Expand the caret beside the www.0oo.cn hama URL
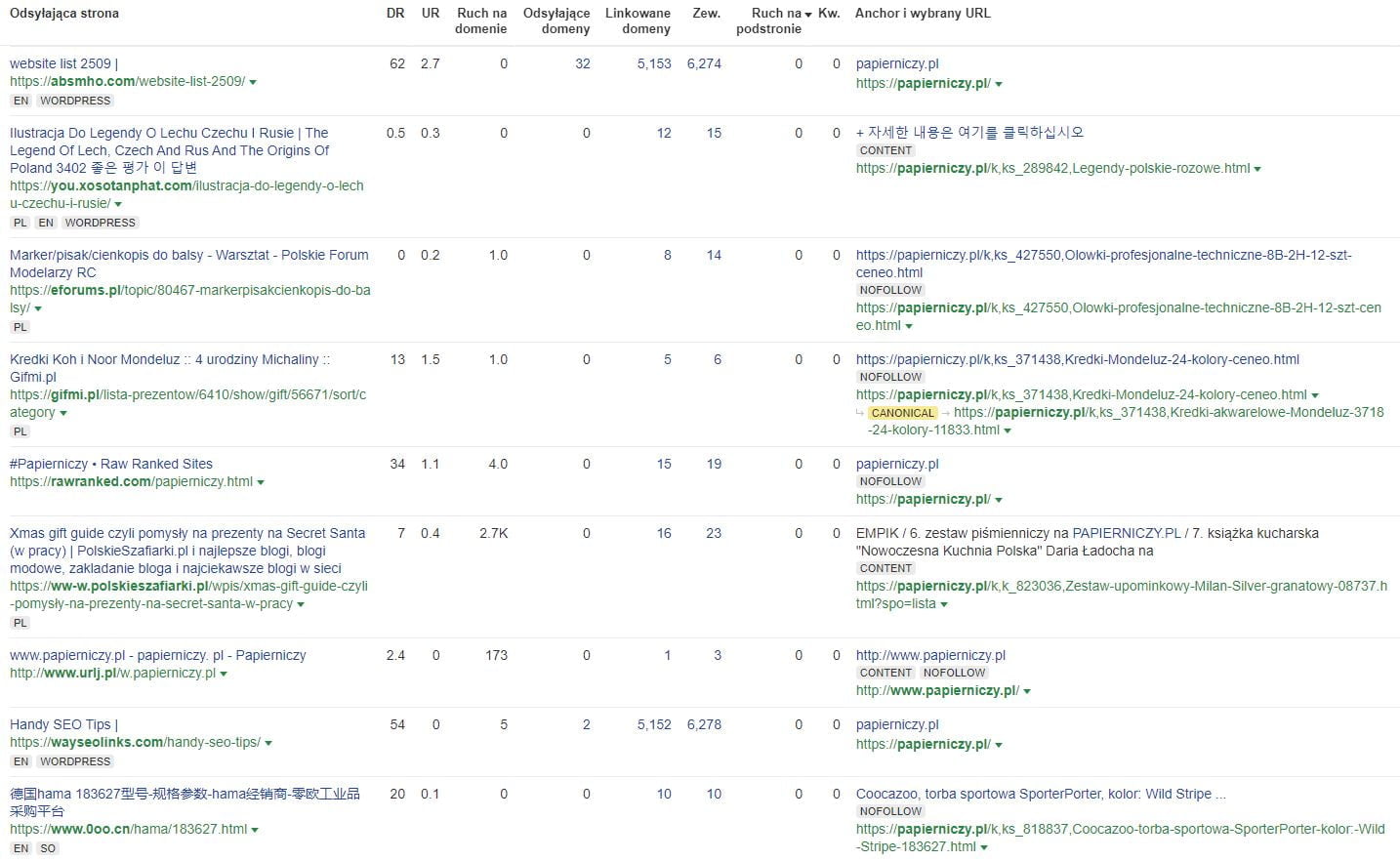The width and height of the screenshot is (1400, 861). 255,830
